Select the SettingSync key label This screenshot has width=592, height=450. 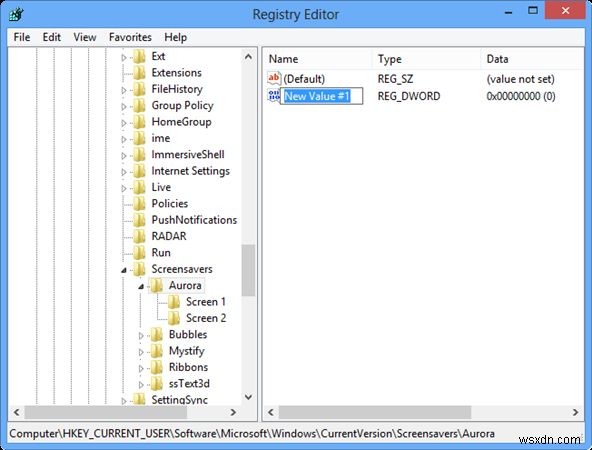pos(180,399)
